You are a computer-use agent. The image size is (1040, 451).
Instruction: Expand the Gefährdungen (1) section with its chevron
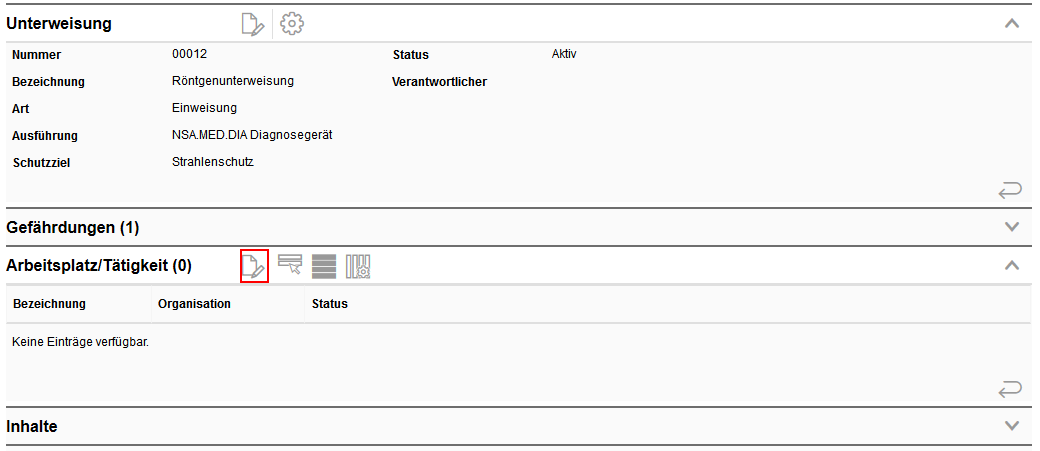pyautogui.click(x=1011, y=227)
